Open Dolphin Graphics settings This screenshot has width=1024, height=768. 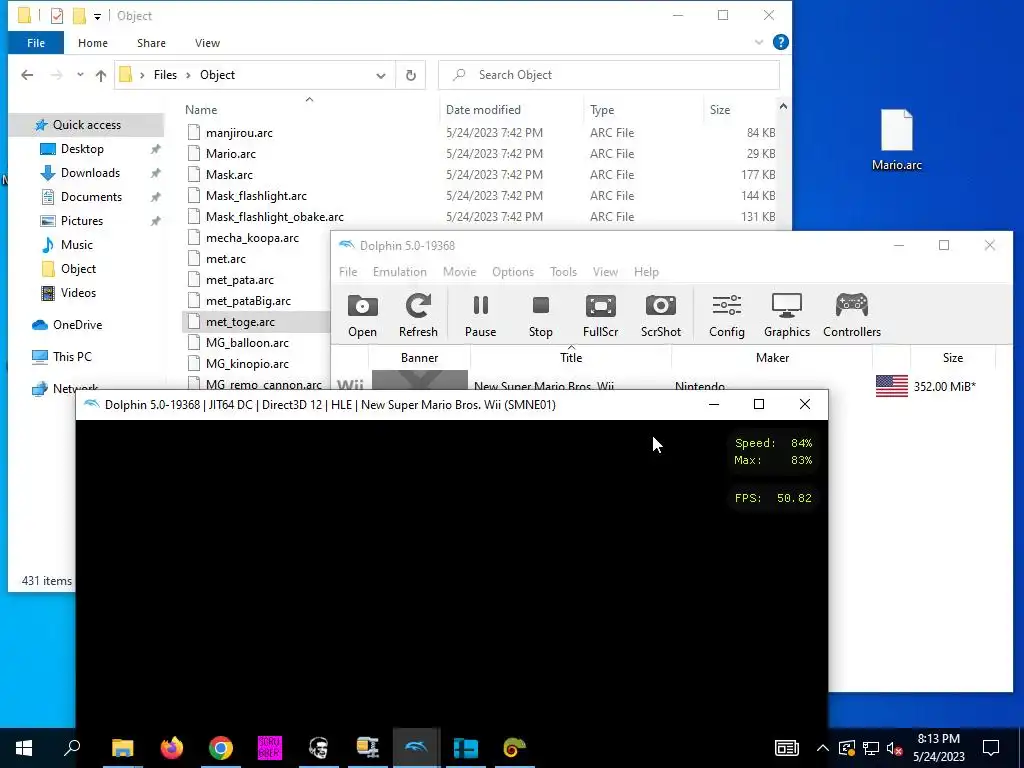click(786, 315)
